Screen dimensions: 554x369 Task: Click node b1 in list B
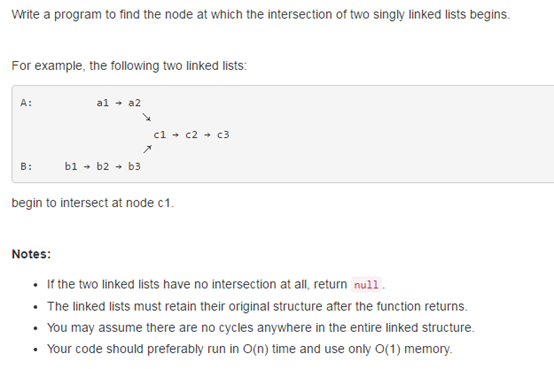pyautogui.click(x=71, y=166)
